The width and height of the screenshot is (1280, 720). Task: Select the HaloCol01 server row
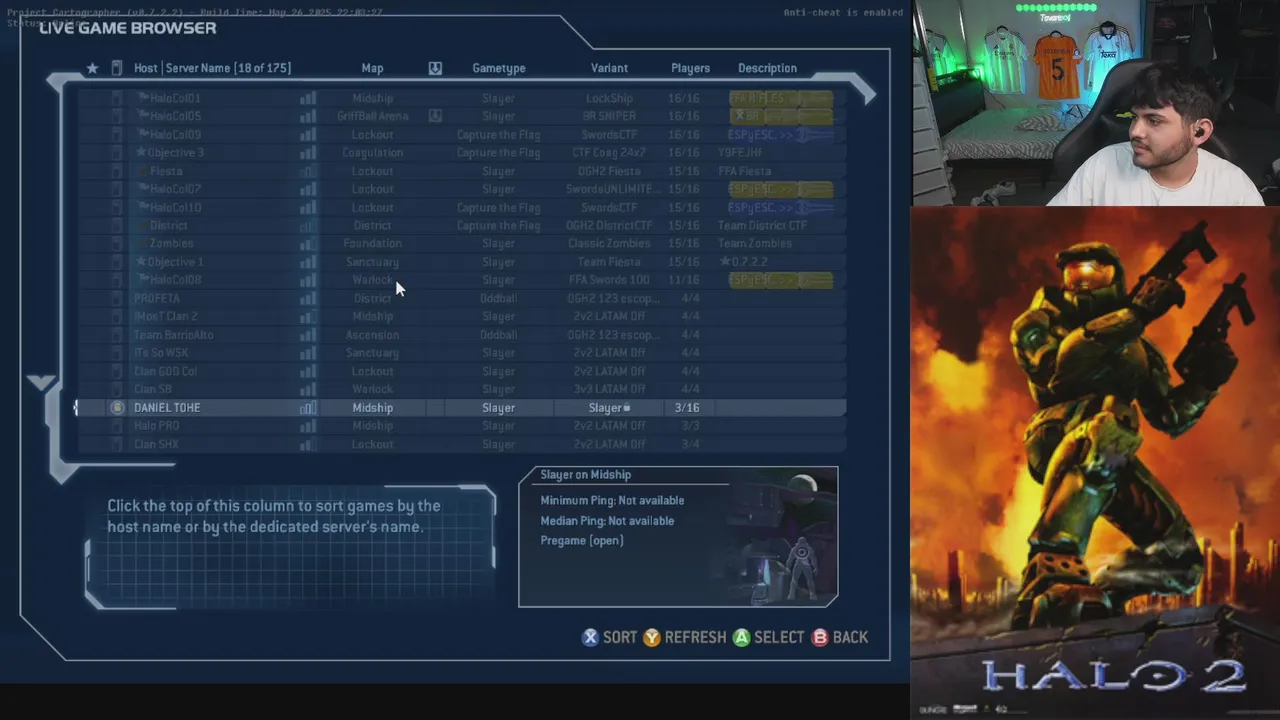pos(462,98)
